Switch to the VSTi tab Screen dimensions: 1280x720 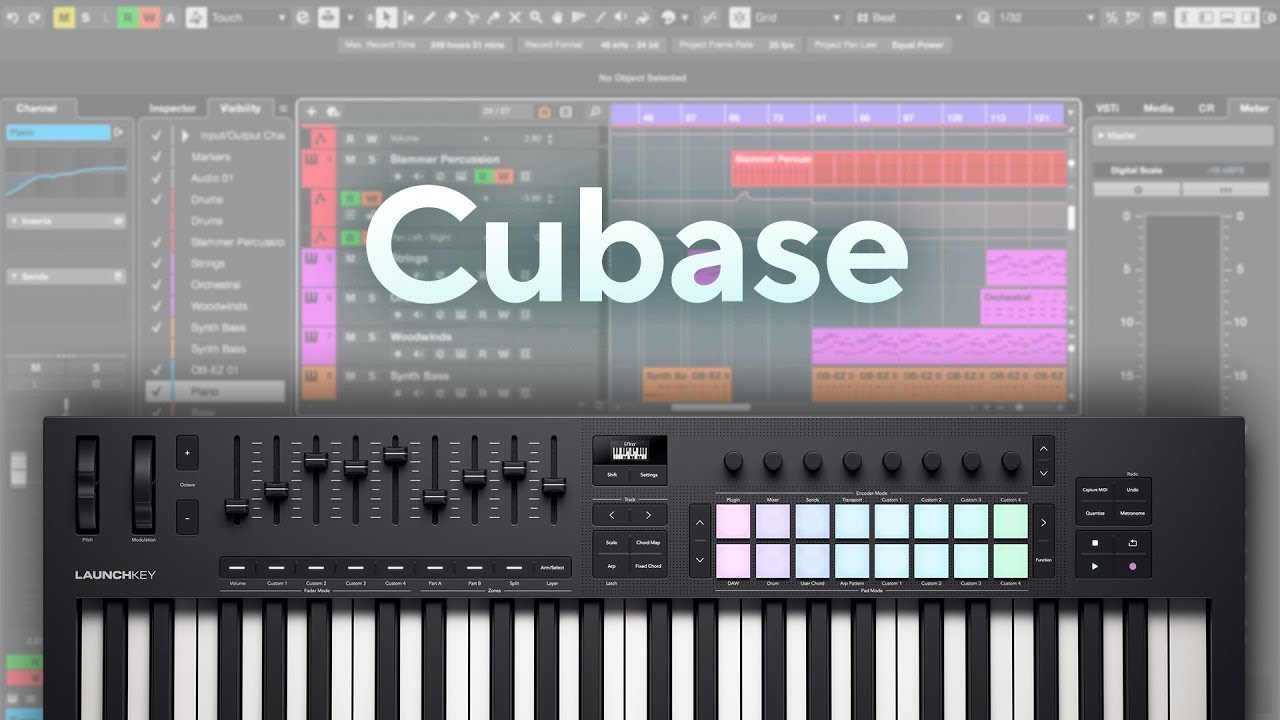1107,108
